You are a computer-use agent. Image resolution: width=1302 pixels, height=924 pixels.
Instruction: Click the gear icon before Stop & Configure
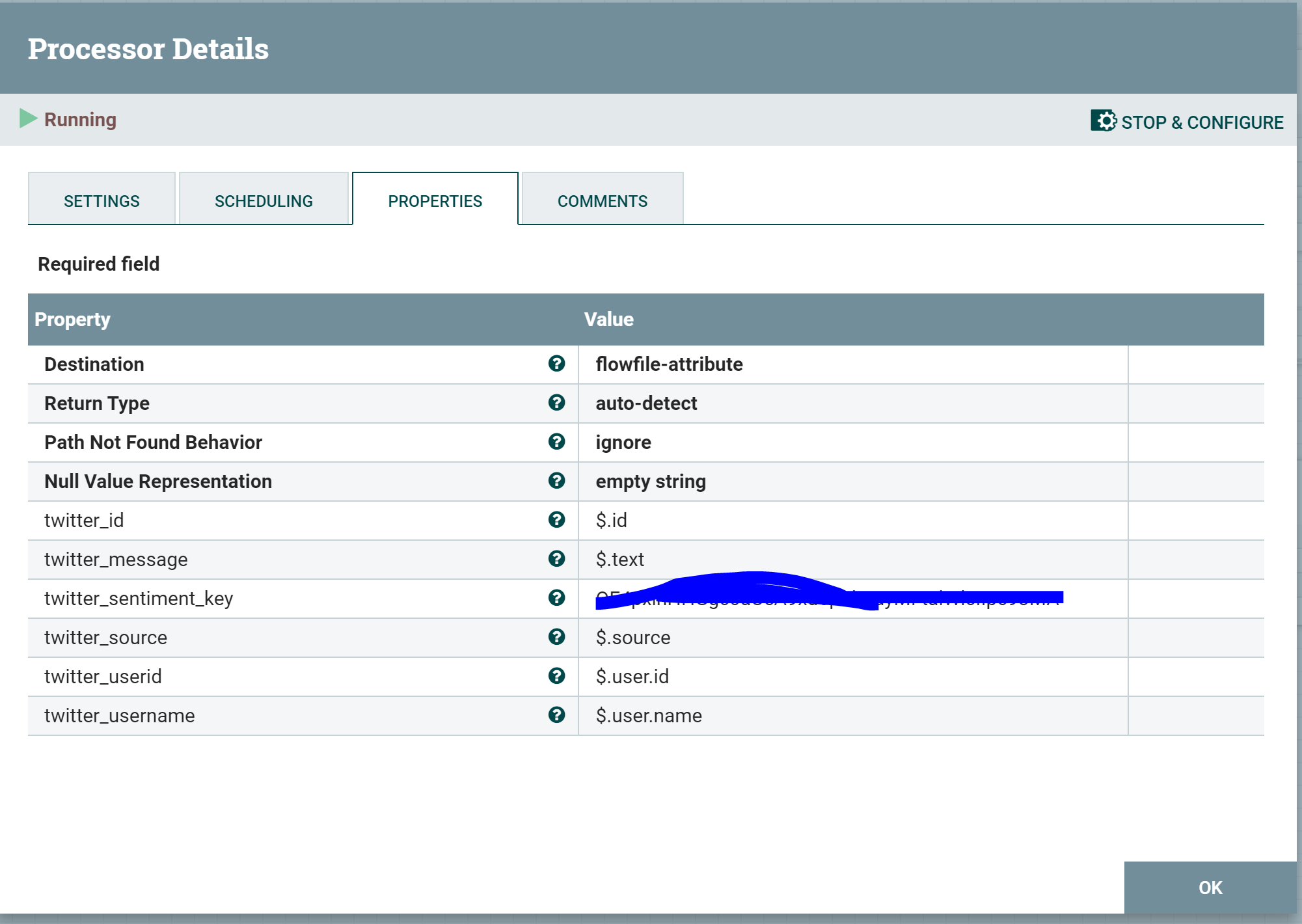pyautogui.click(x=1103, y=121)
